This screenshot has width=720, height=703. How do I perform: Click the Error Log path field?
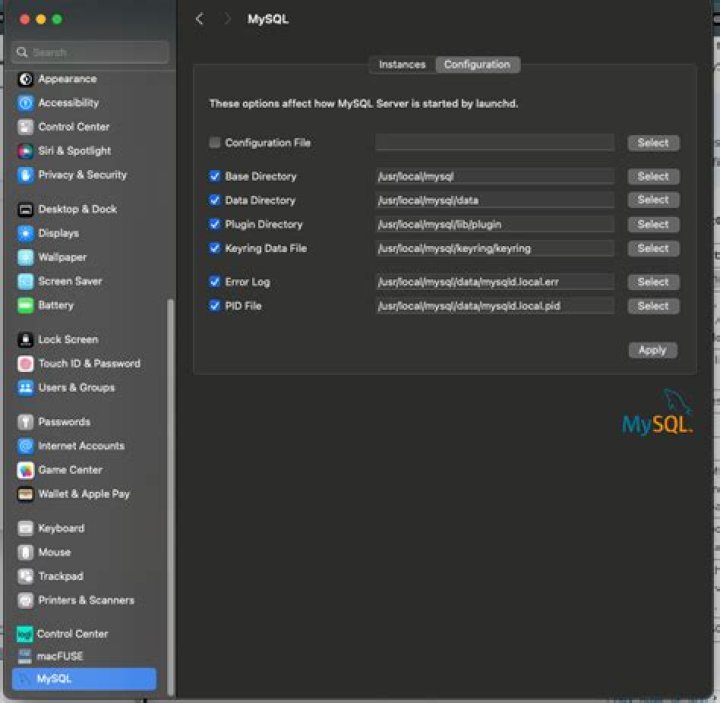coord(495,282)
